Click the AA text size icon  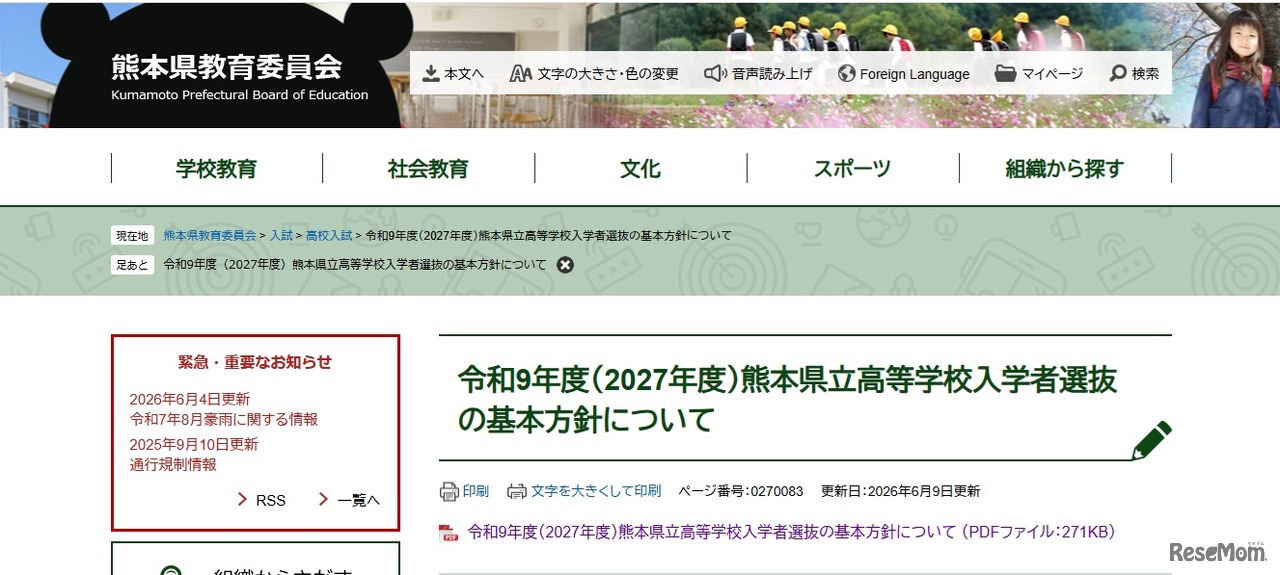[x=521, y=74]
